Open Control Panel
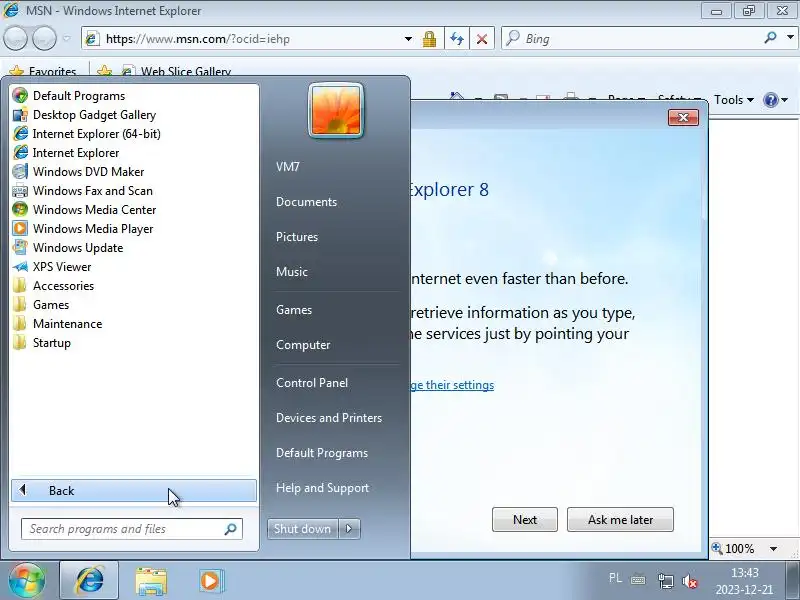This screenshot has height=600, width=800. click(312, 383)
